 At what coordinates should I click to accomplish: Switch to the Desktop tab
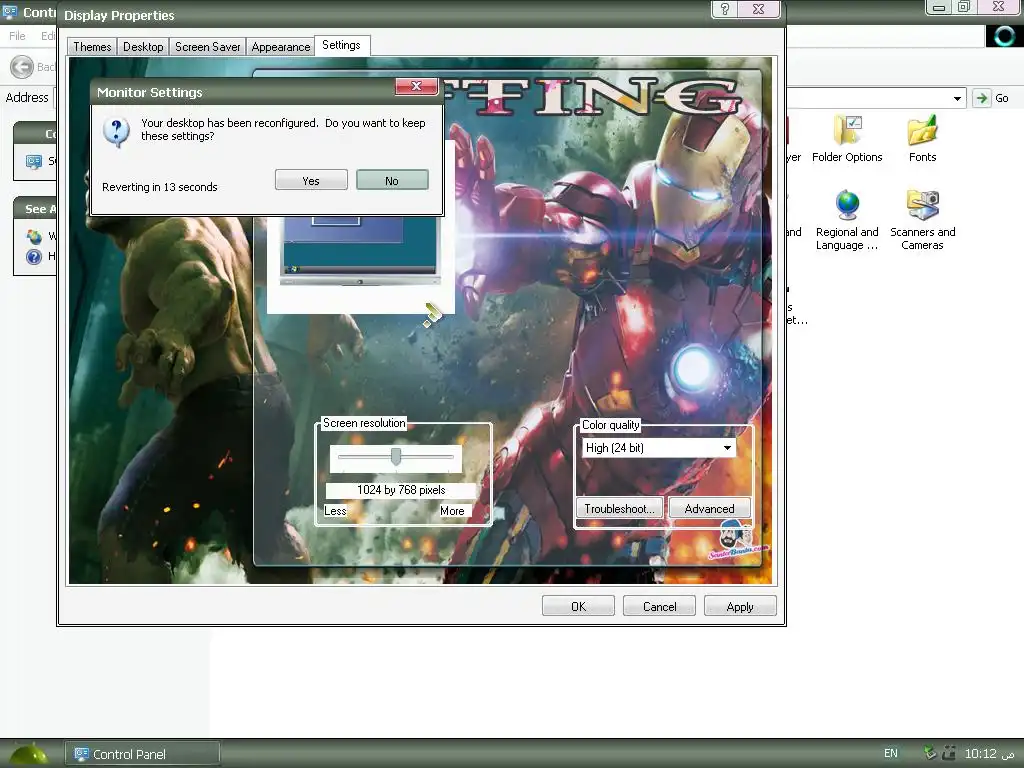click(x=143, y=47)
